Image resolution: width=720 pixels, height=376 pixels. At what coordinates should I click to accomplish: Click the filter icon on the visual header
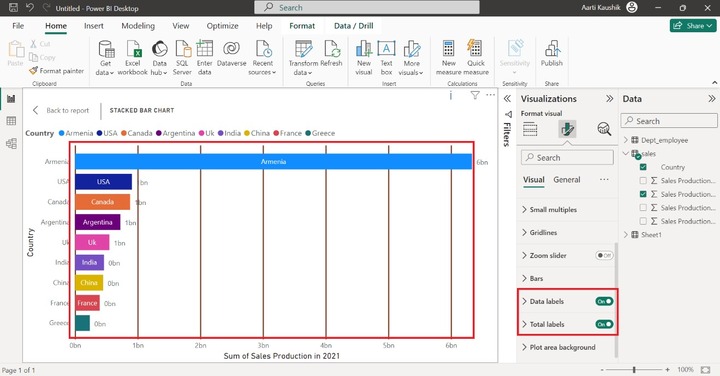click(475, 95)
